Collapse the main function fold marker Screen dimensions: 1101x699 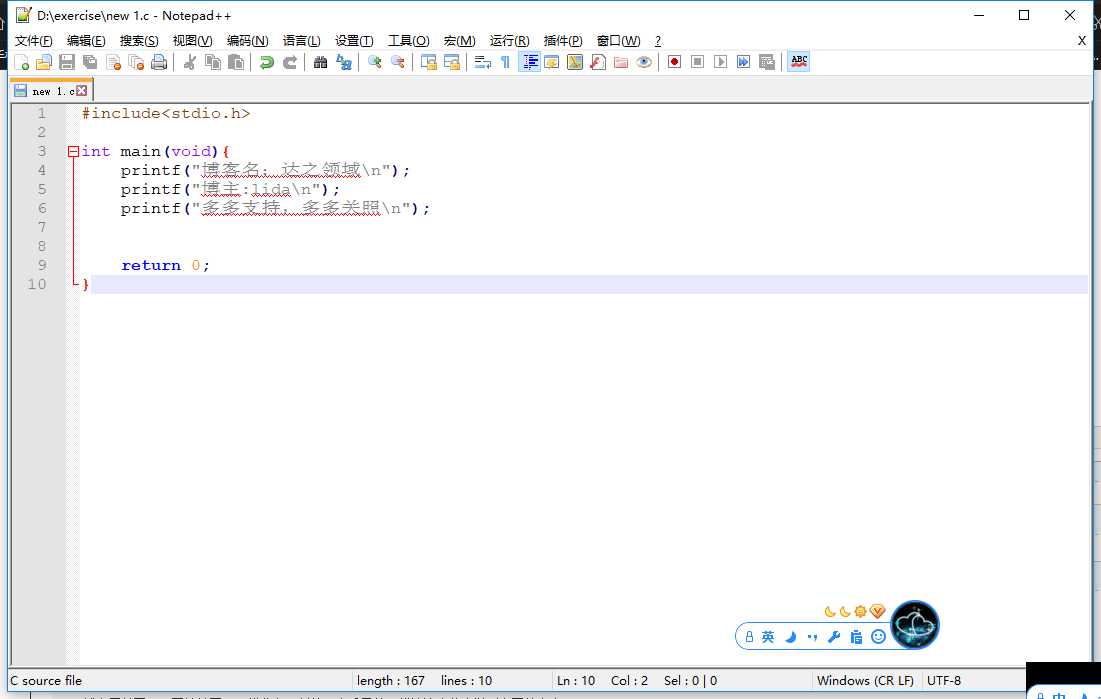73,151
